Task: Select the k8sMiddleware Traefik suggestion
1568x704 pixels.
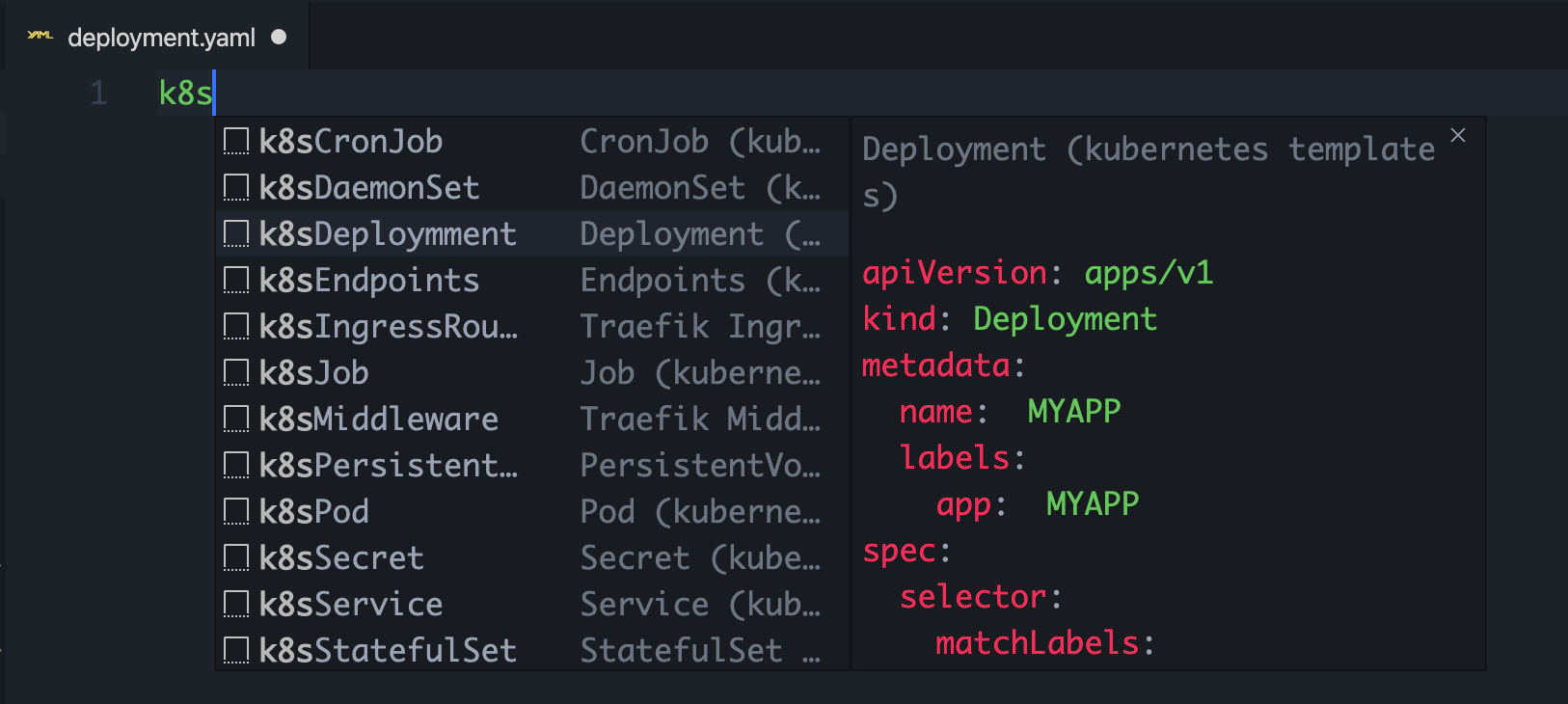Action: [x=379, y=420]
